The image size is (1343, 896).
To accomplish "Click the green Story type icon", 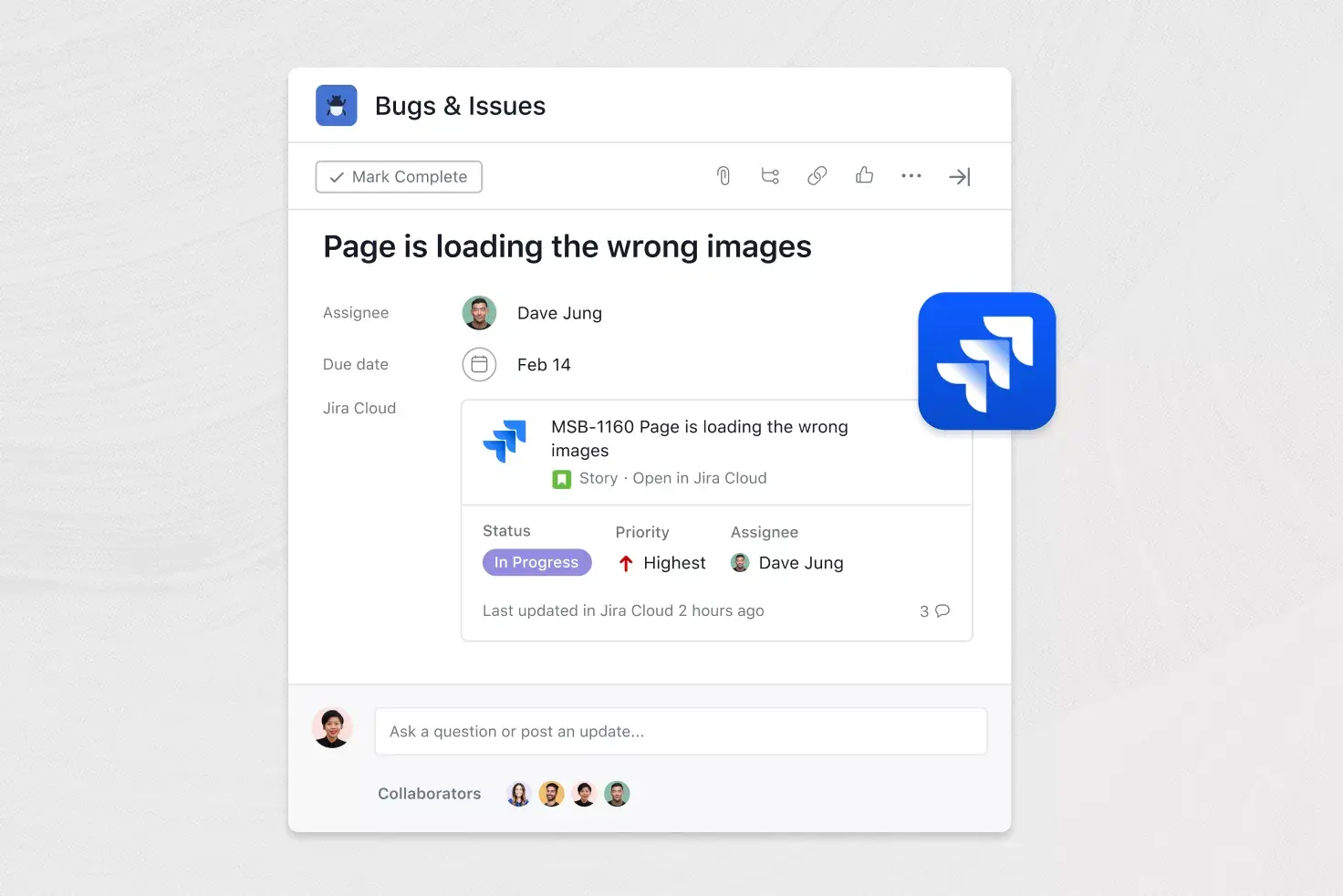I will (x=562, y=478).
